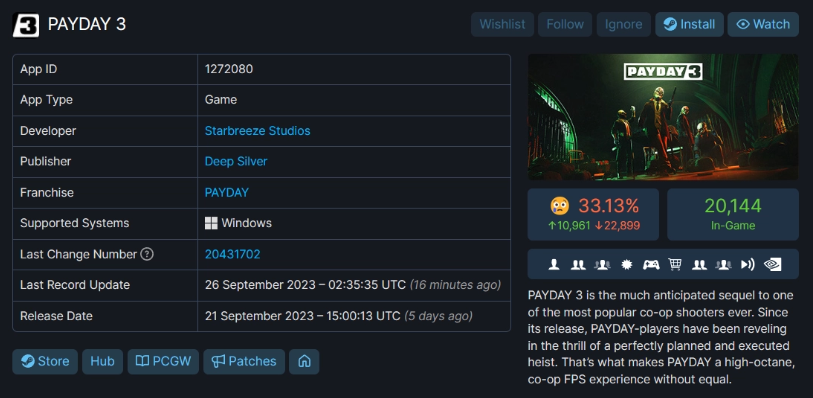
Task: Open the Steam Store page button
Action: tap(45, 361)
